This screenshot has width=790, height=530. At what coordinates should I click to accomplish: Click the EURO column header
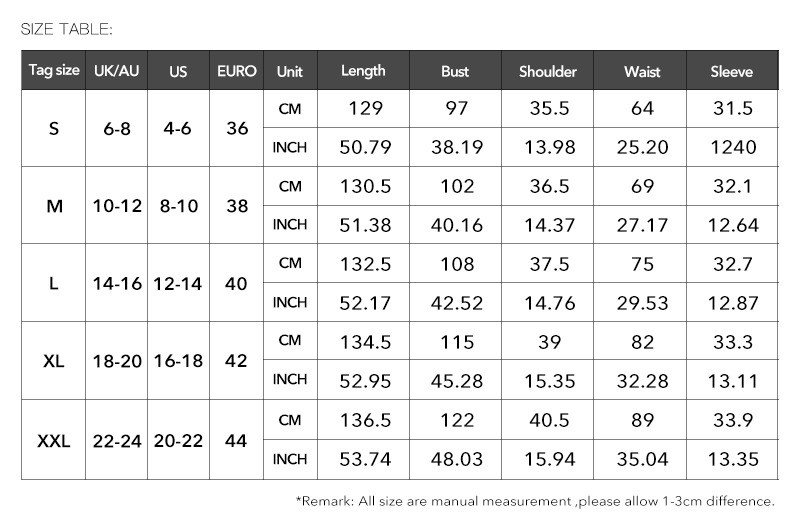[237, 71]
